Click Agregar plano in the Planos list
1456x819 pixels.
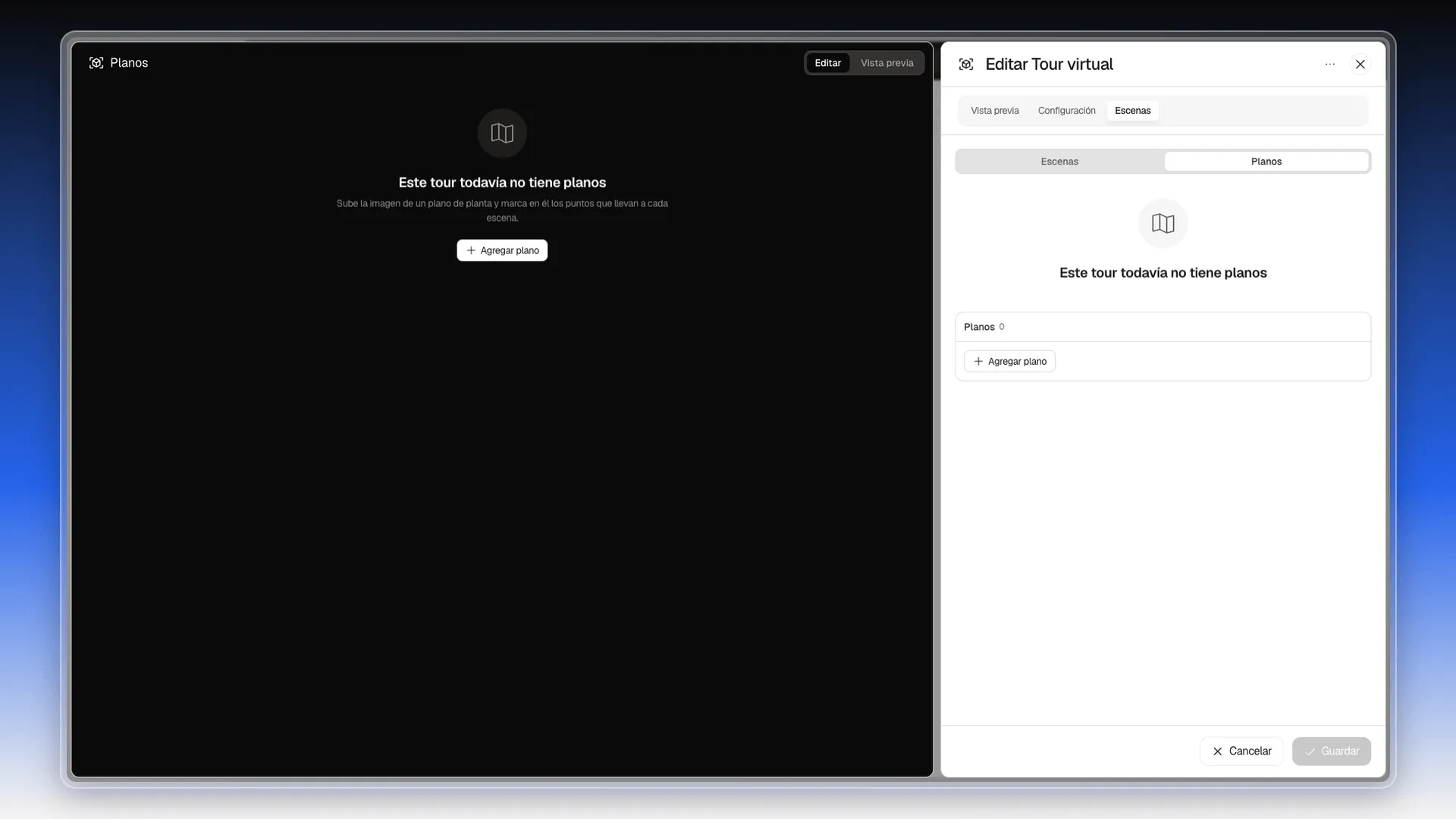(1010, 362)
